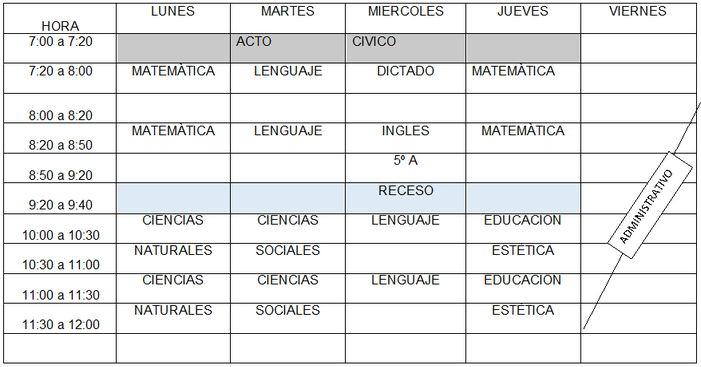Select the HORA header cell
The image size is (701, 367).
(60, 18)
